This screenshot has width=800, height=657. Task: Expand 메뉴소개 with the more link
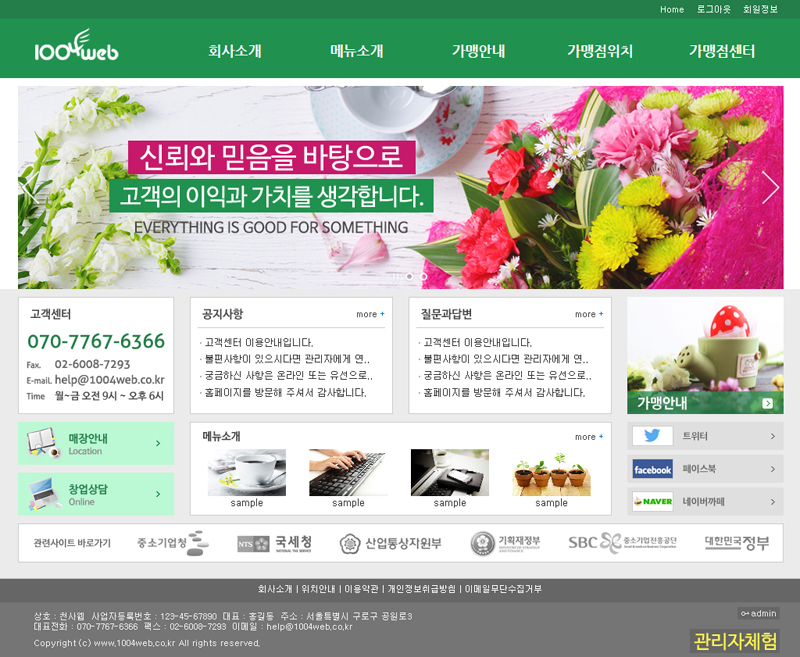[589, 437]
